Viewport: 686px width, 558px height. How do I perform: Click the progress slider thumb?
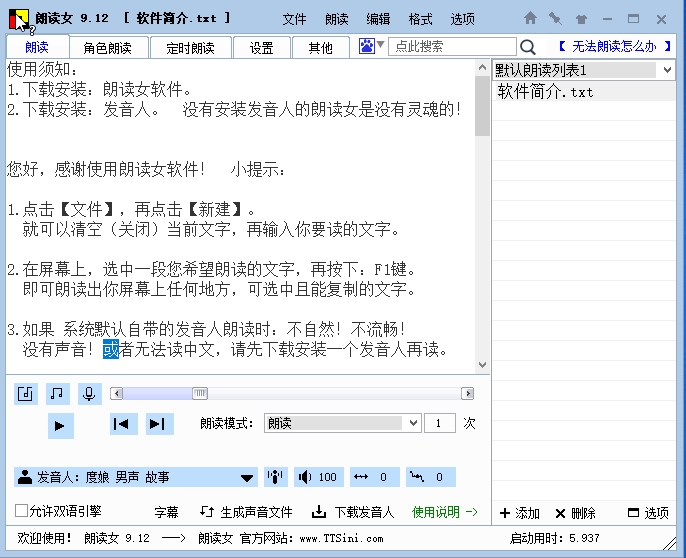coord(200,393)
